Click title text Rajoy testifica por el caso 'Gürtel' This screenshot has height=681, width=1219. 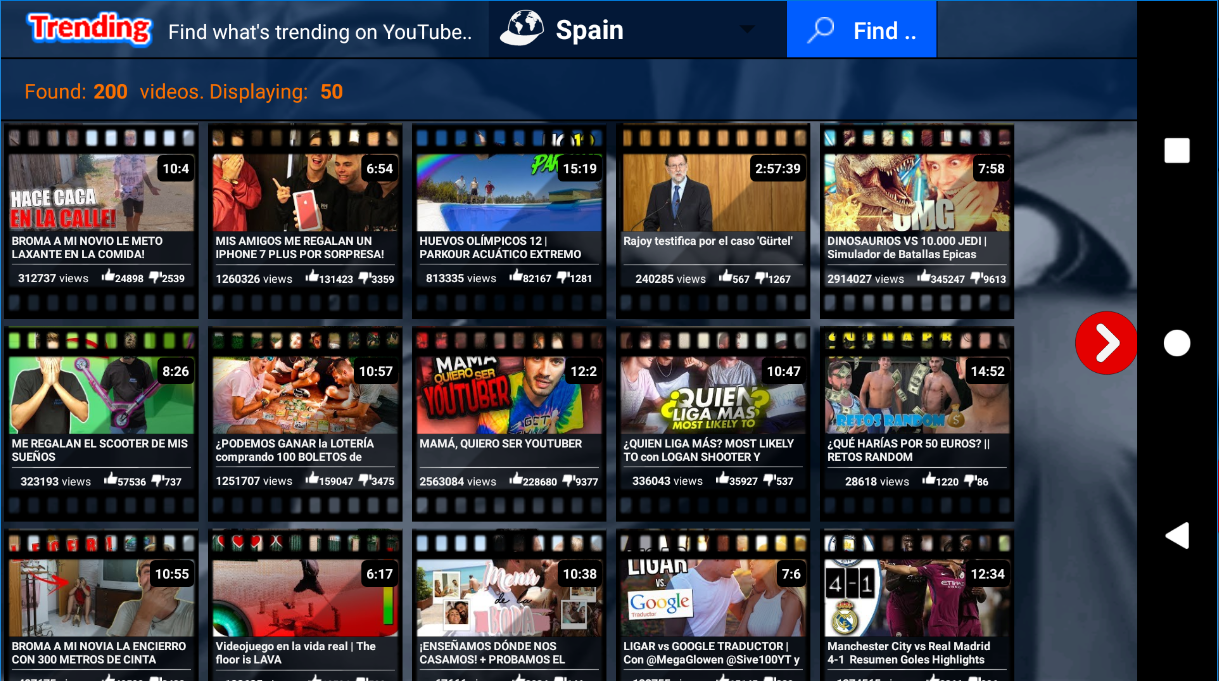coord(708,241)
